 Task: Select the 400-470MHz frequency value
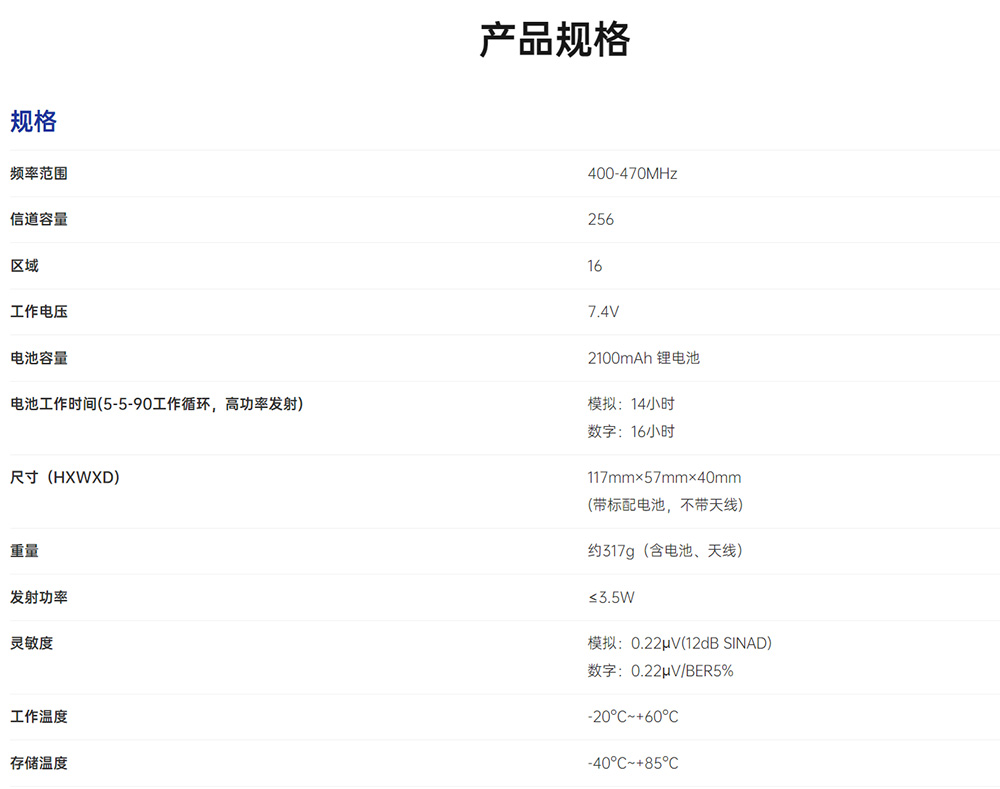pyautogui.click(x=632, y=174)
